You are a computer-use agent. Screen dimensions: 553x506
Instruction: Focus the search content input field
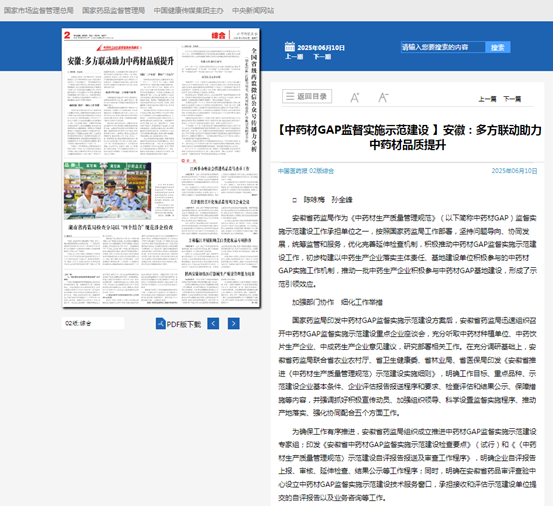coord(443,47)
